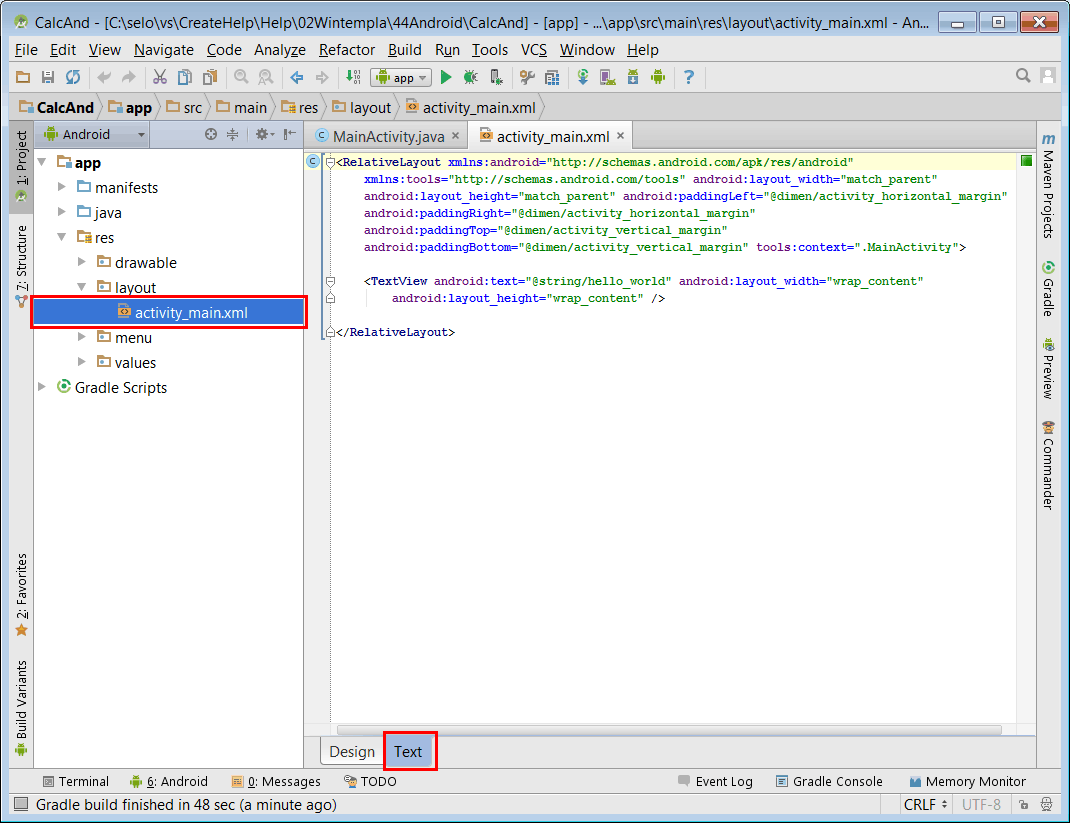The image size is (1070, 823).
Task: Select activity_main.xml in the project tree
Action: coord(169,313)
